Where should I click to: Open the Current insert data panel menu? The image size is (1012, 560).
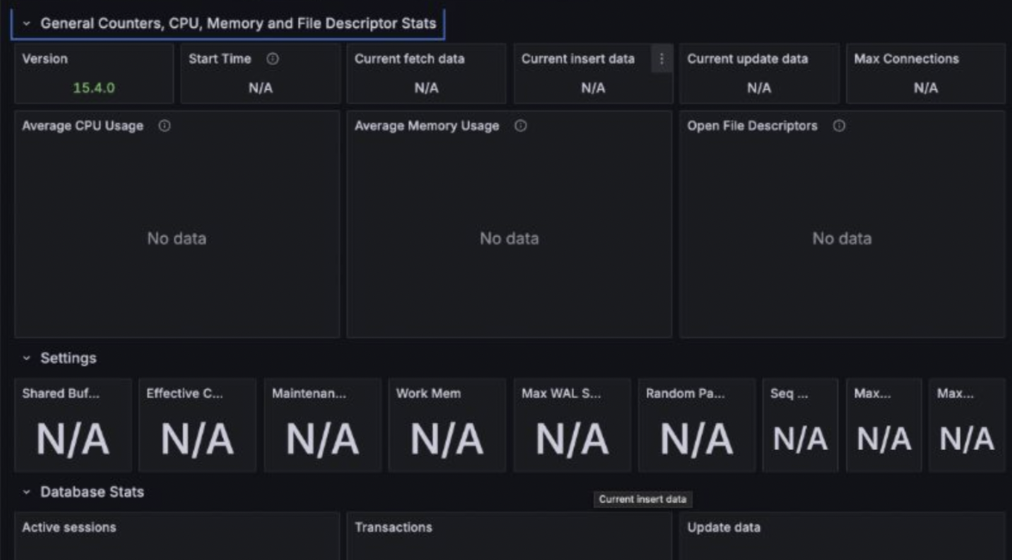[661, 59]
